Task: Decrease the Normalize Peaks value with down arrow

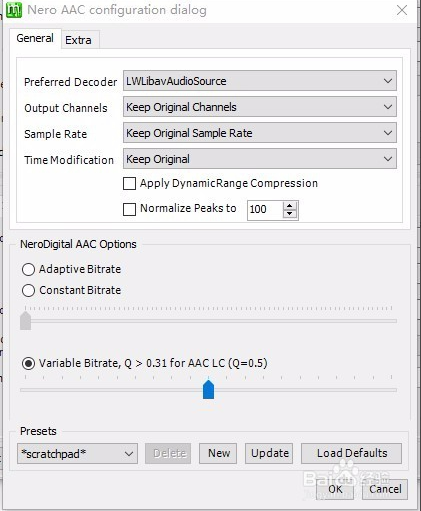Action: point(290,214)
